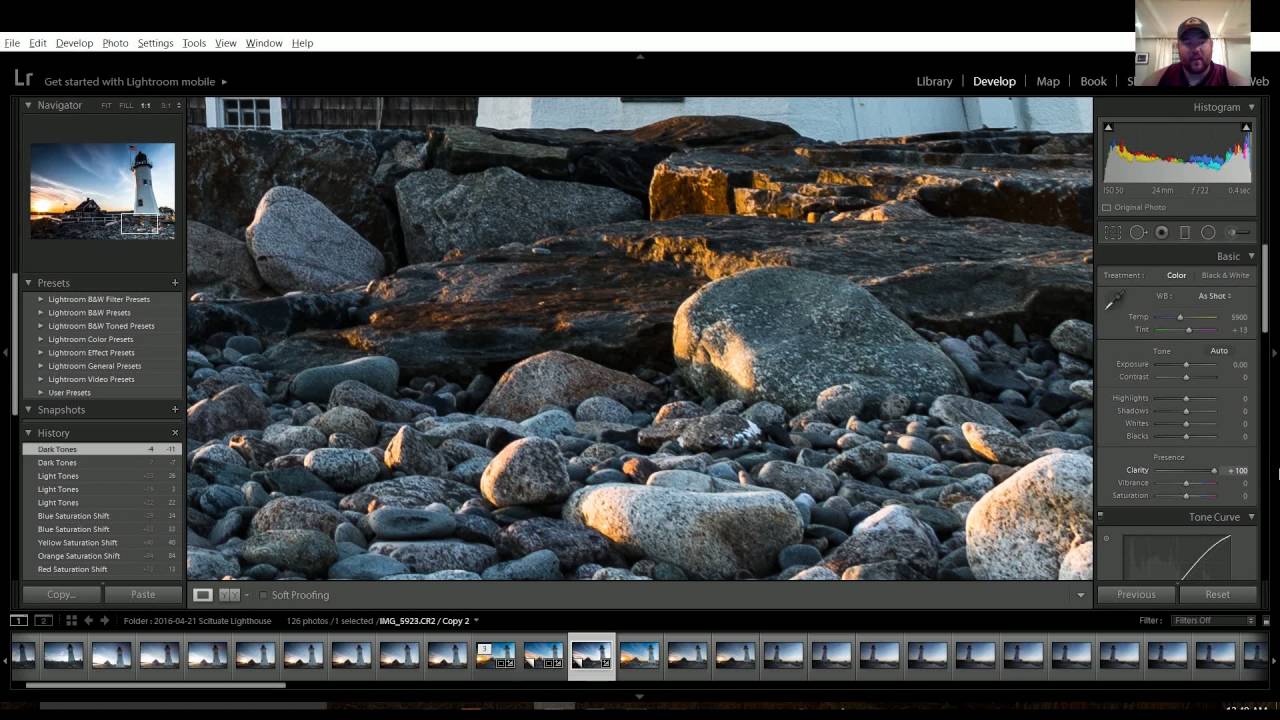Screen dimensions: 1280x720
Task: Select the Crop Overlay tool
Action: pos(1113,232)
